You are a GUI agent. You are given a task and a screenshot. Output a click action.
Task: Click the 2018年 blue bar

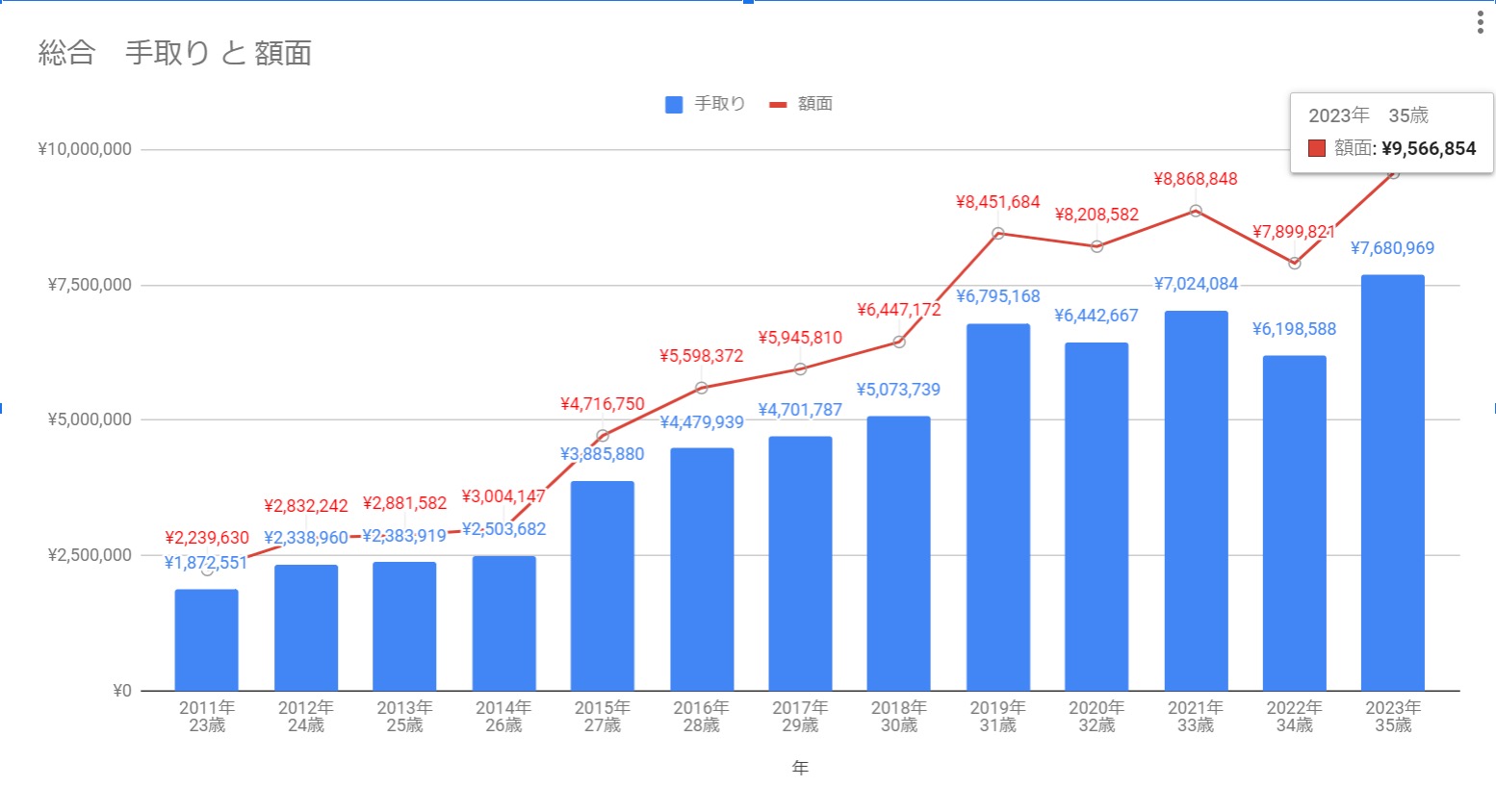pos(899,553)
